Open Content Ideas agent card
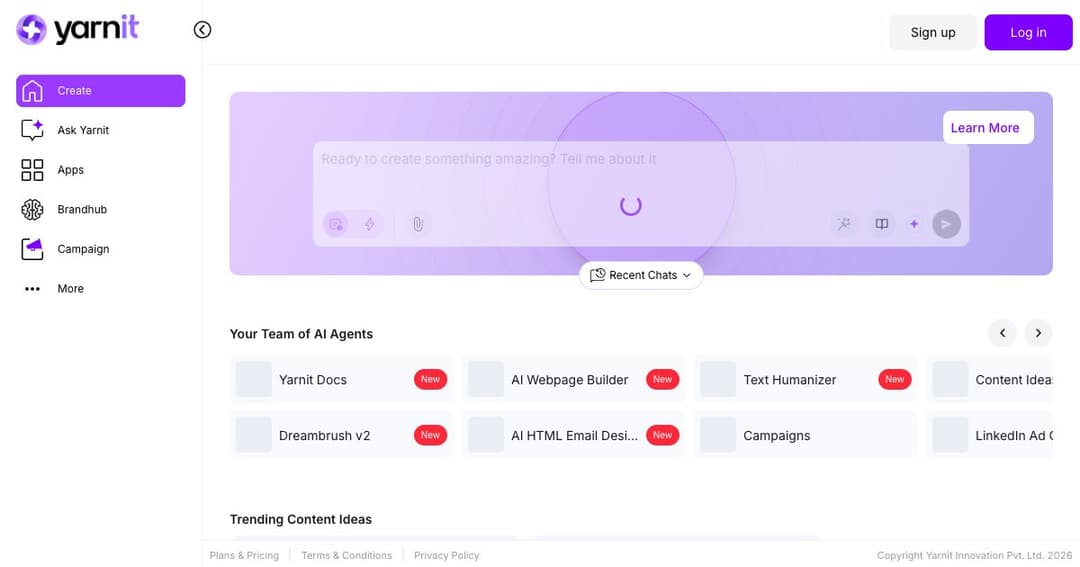1080x567 pixels. (990, 379)
